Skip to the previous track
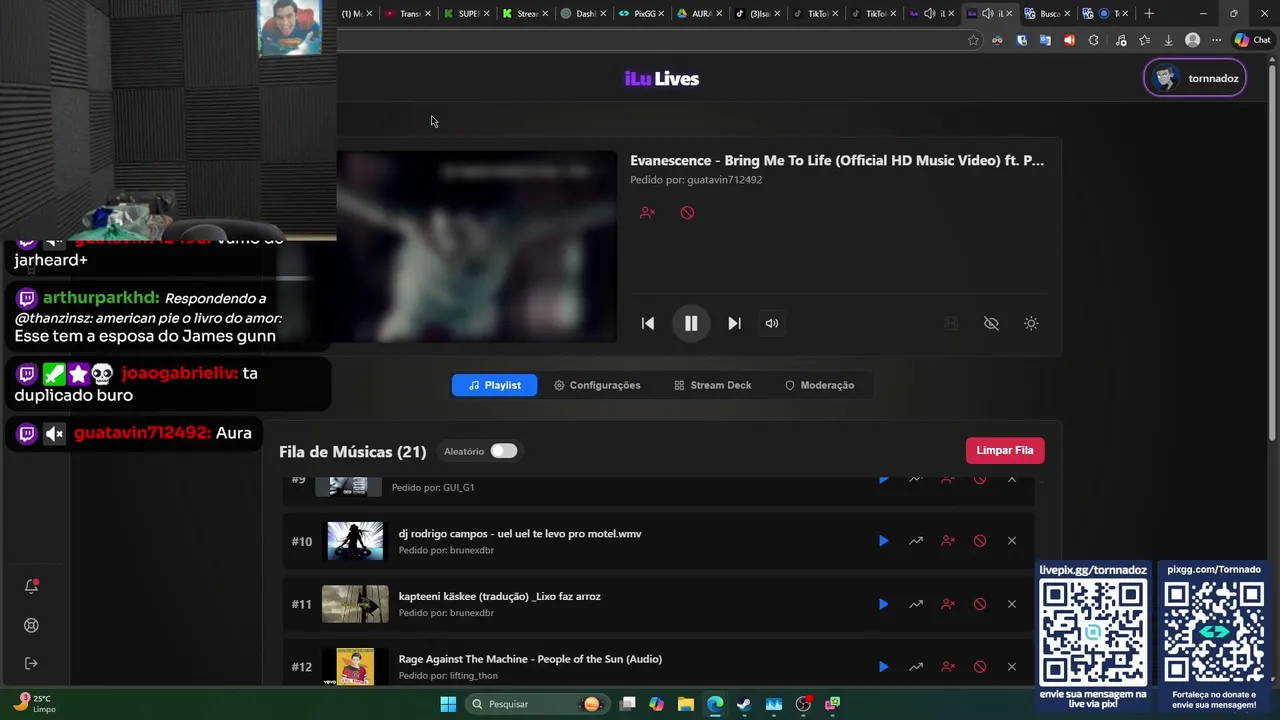Image resolution: width=1280 pixels, height=720 pixels. click(x=648, y=323)
